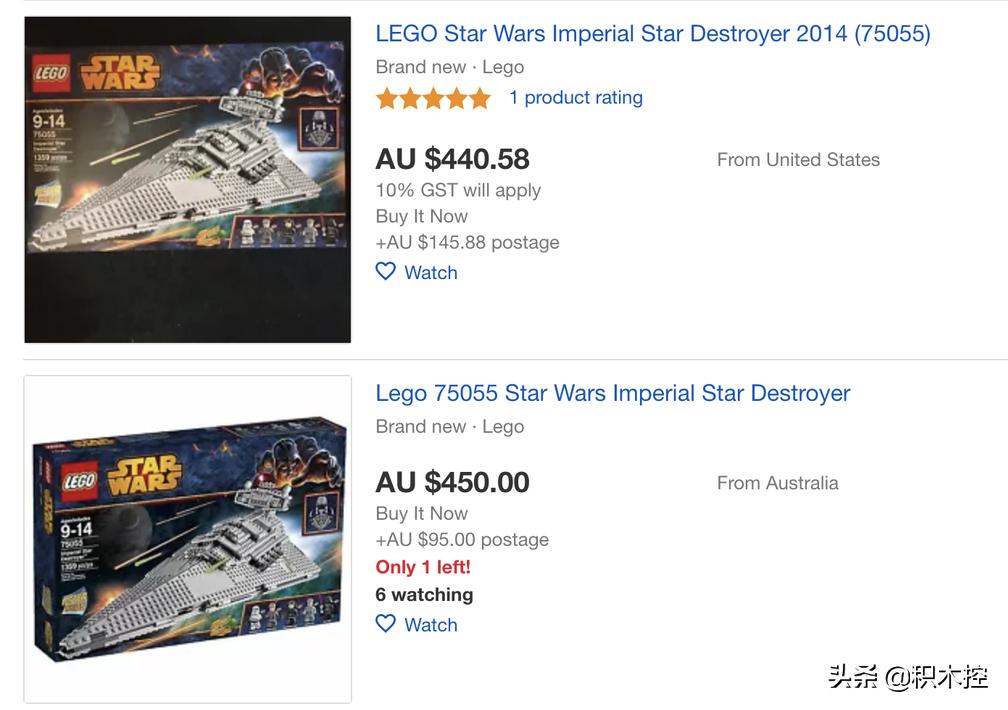Click the "6 watching" text
This screenshot has height=710, width=1008.
pyautogui.click(x=424, y=594)
